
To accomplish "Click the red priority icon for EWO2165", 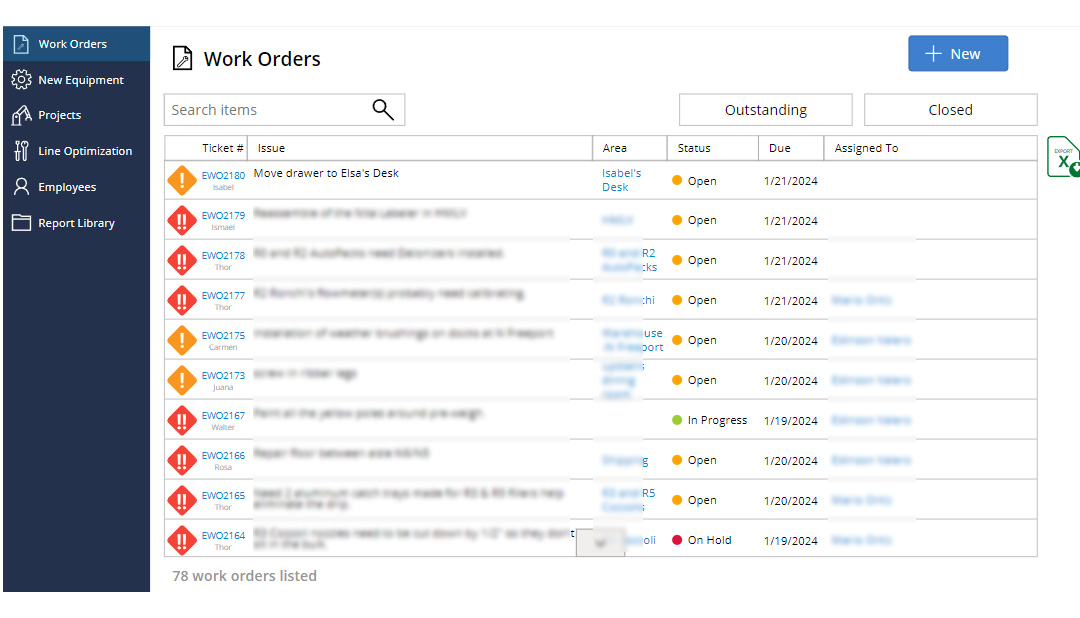I will [182, 501].
